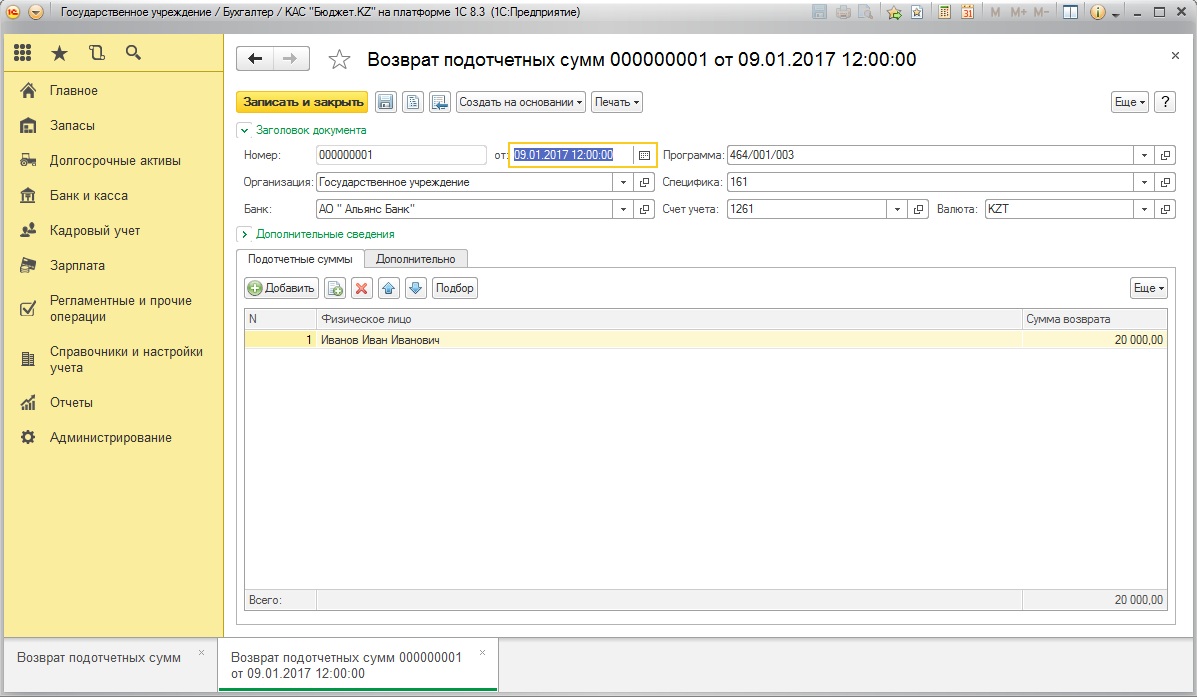The image size is (1197, 697).
Task: Click the post document icon beside the Create-on-basis button
Action: point(440,102)
